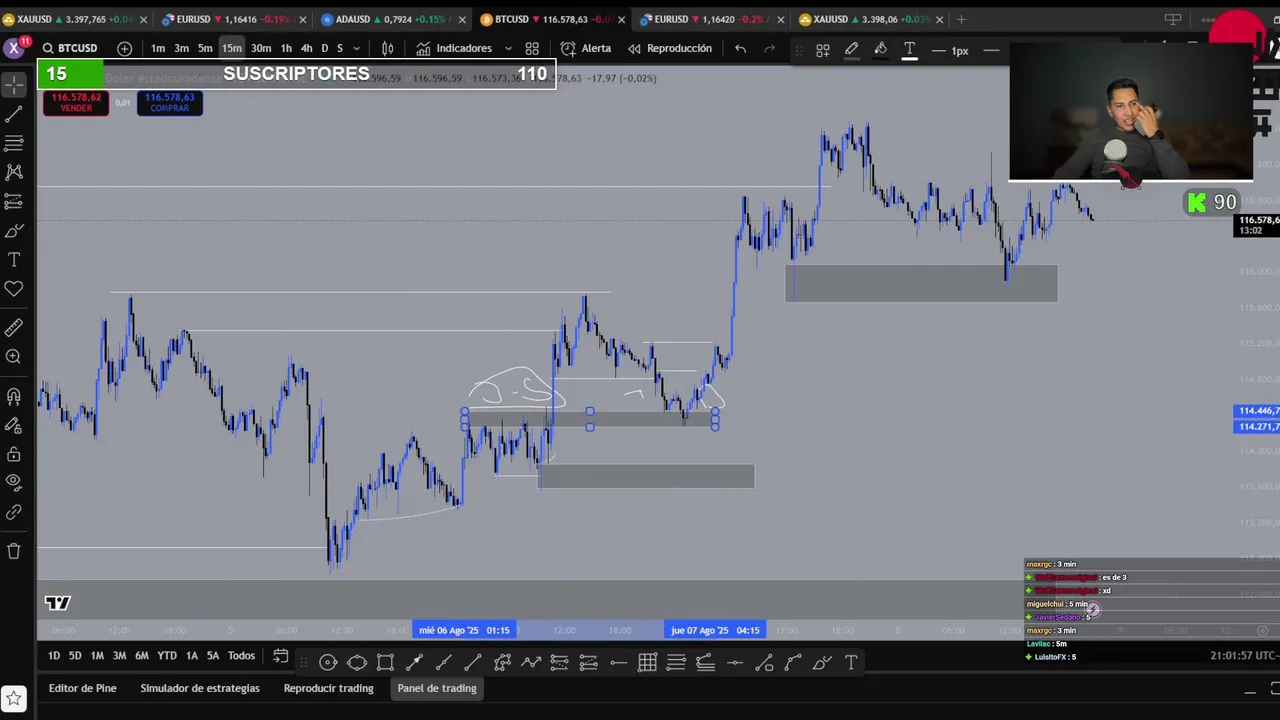This screenshot has height=720, width=1280.
Task: Open the Editor de Pine tab
Action: point(83,688)
